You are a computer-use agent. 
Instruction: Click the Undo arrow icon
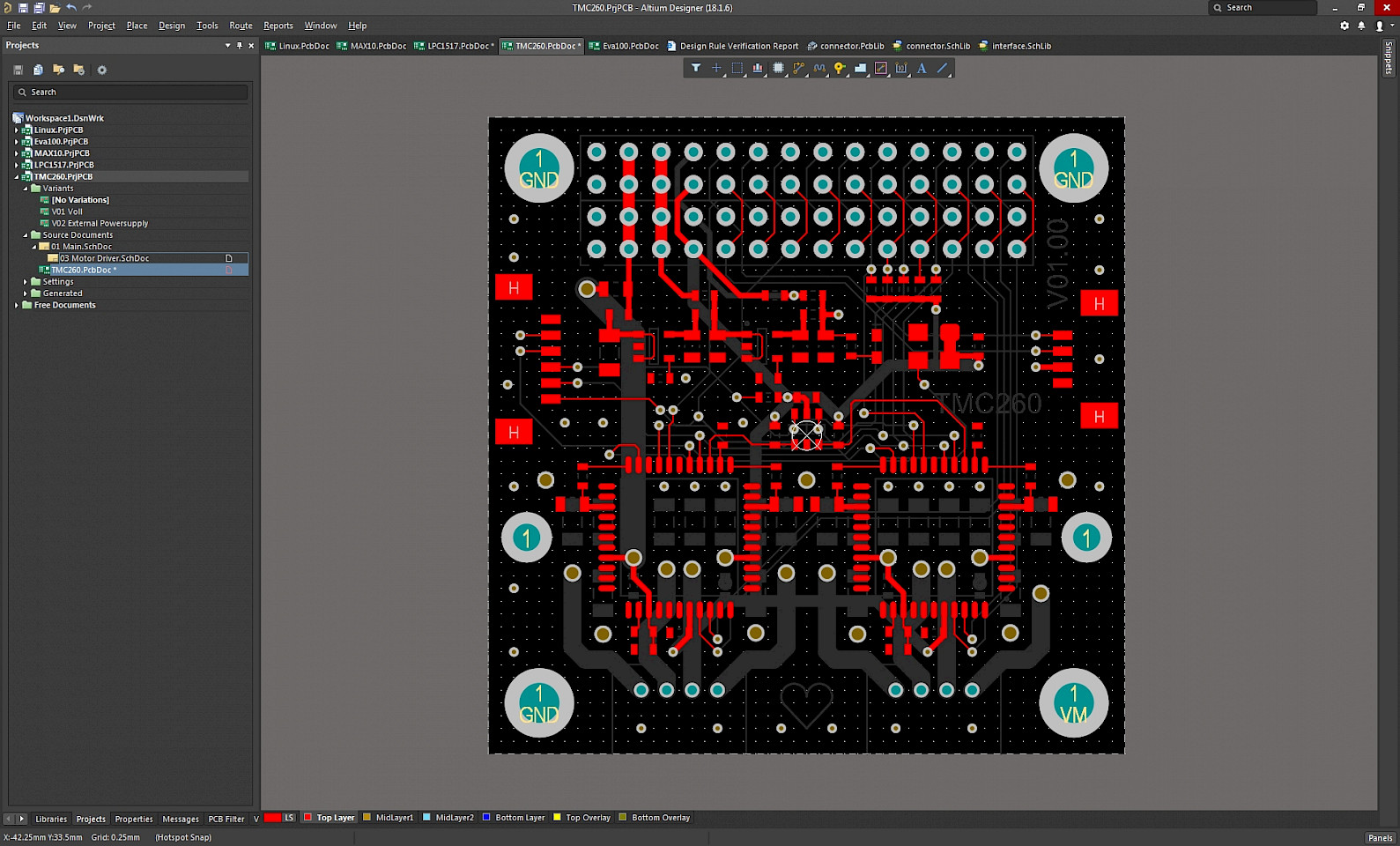click(71, 7)
